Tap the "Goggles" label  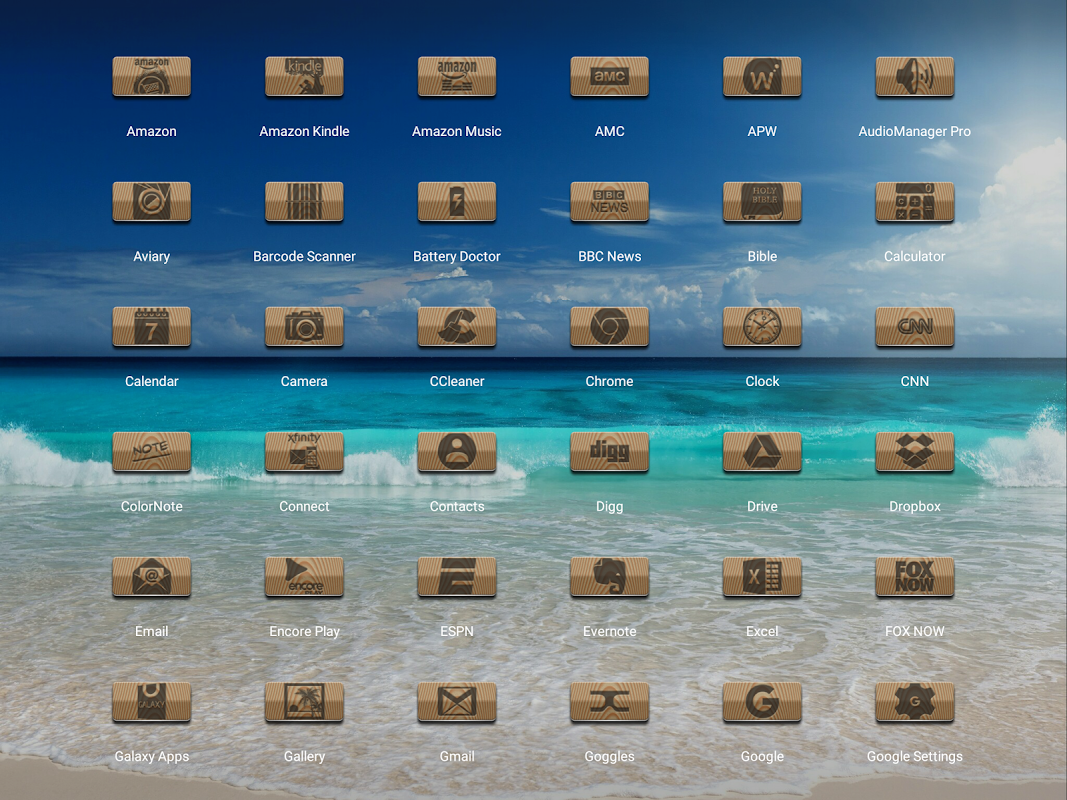pos(609,757)
